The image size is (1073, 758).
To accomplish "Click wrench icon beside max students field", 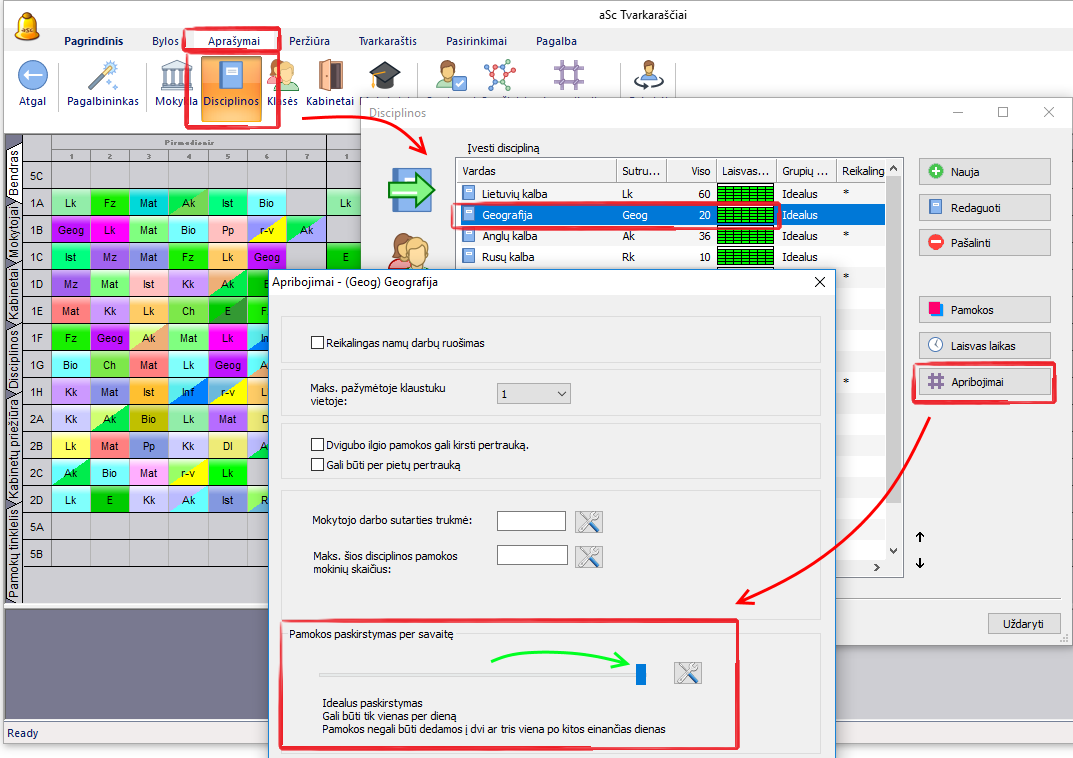I will tap(589, 556).
